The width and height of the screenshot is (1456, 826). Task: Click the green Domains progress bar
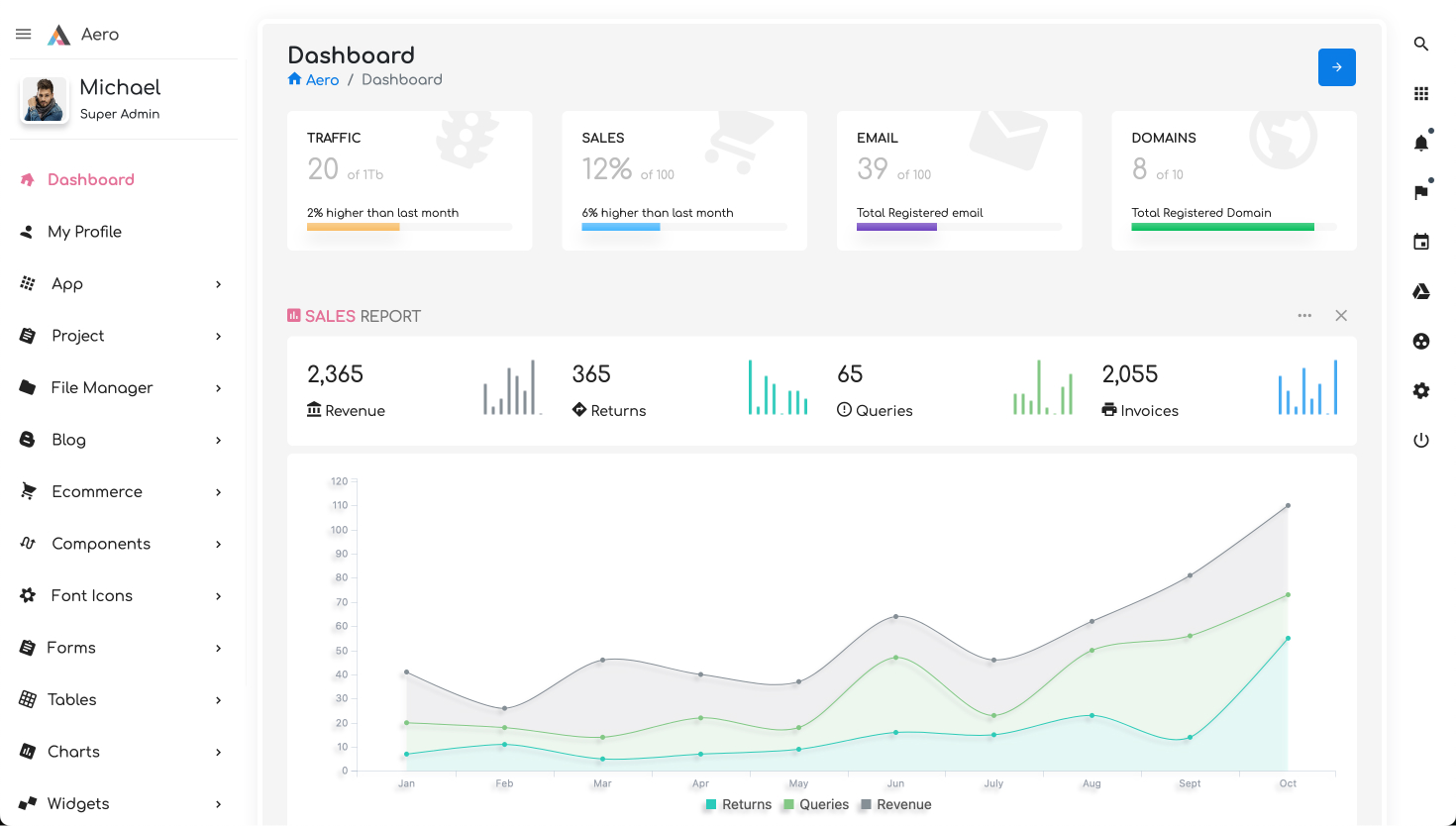pyautogui.click(x=1222, y=227)
